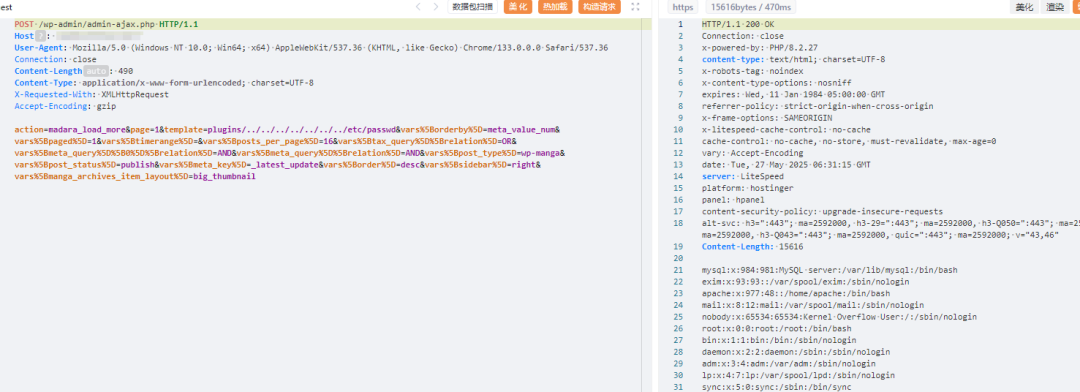
Task: Go to the previous request arrow
Action: tap(418, 7)
